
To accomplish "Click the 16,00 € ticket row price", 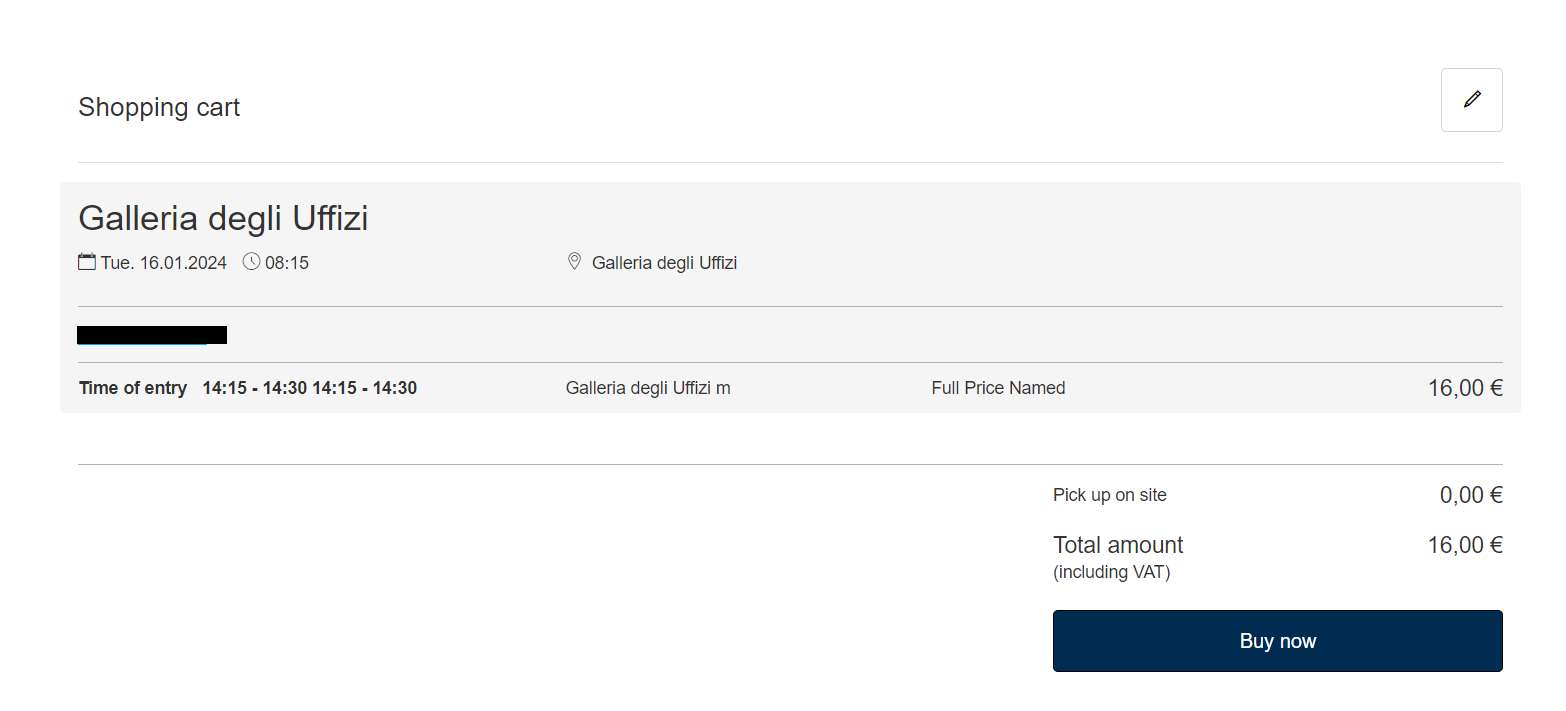I will coord(1464,388).
